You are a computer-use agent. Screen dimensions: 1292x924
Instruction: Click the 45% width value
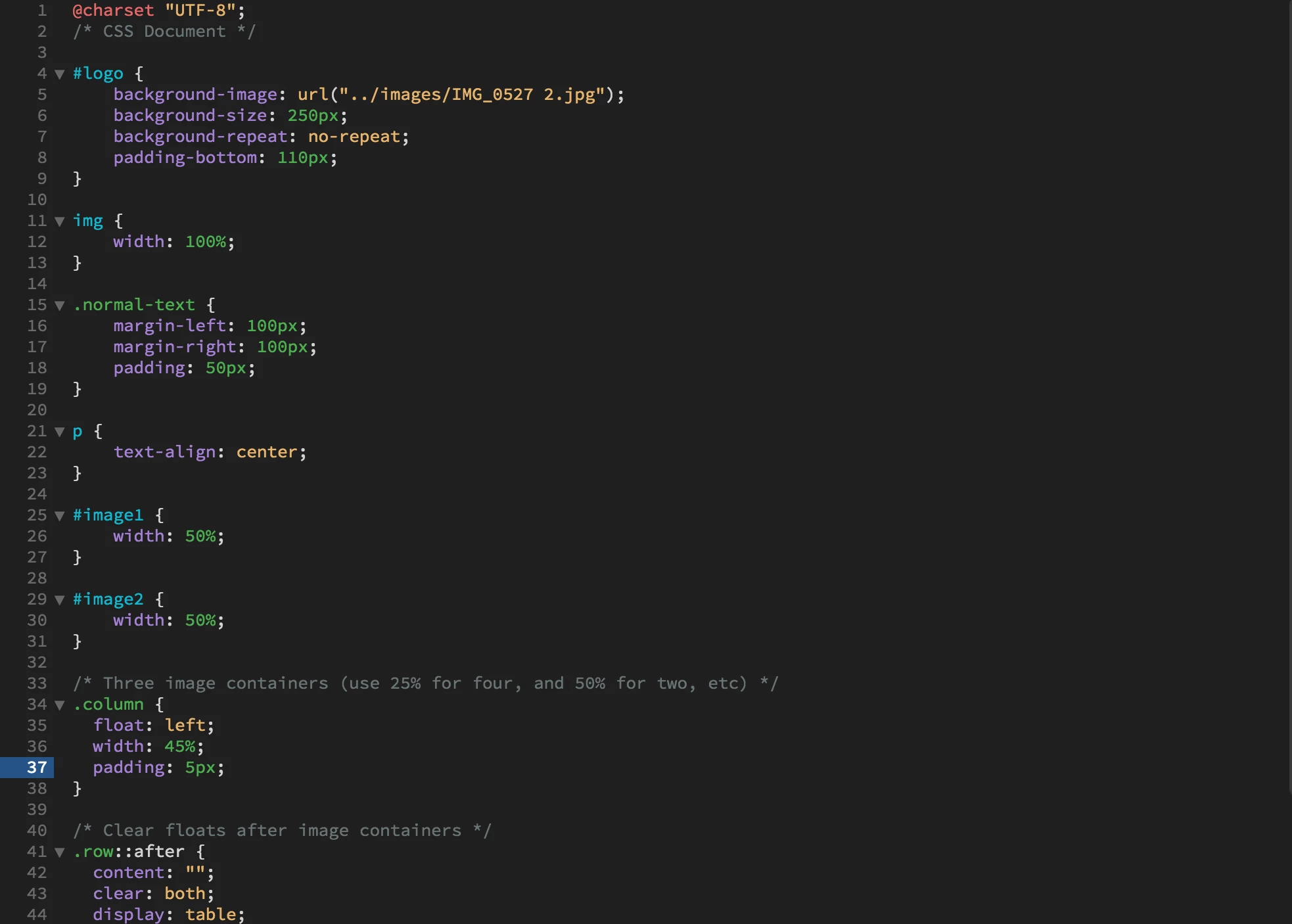(x=179, y=747)
